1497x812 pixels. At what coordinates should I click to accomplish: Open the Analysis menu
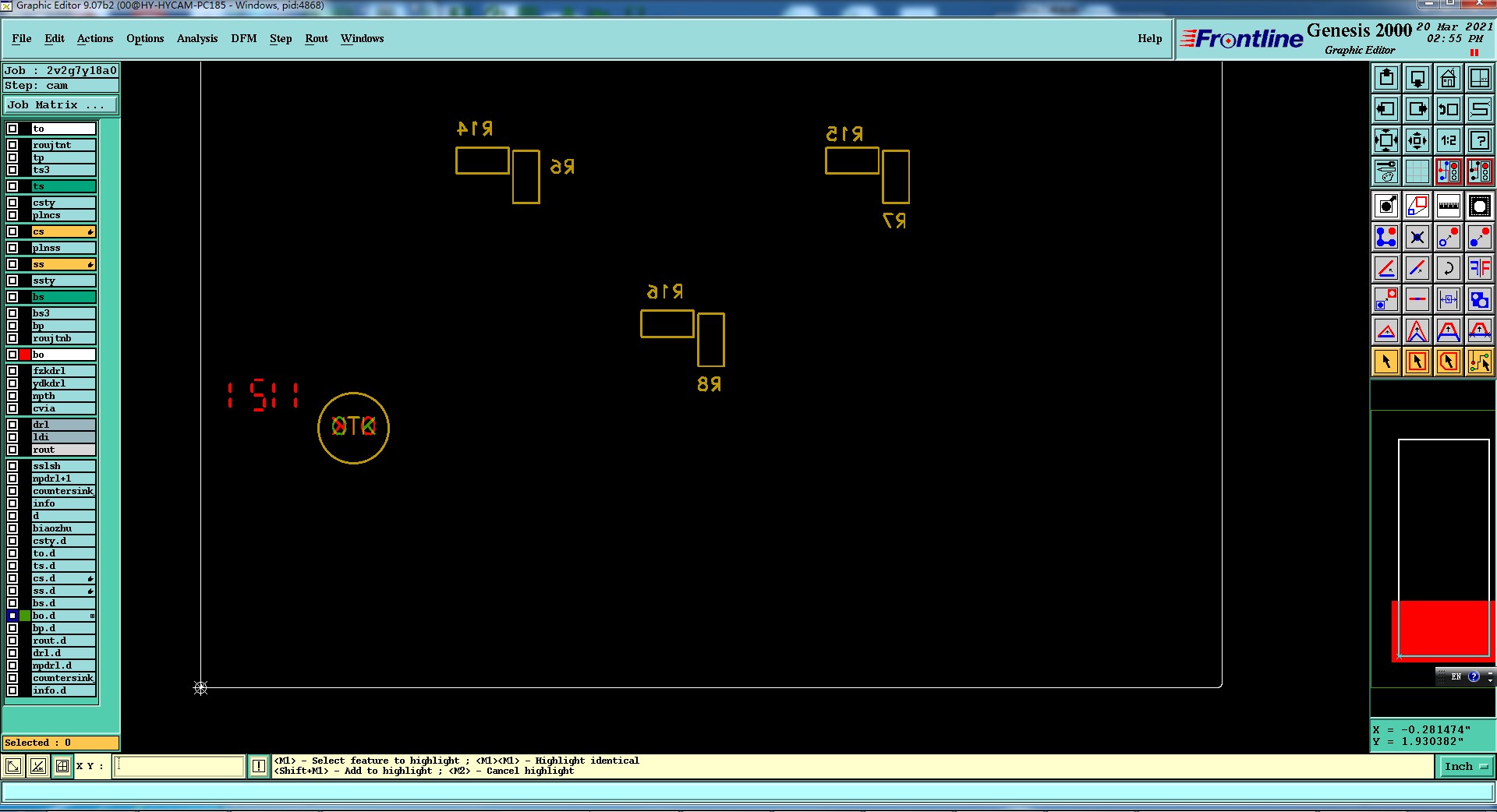[x=197, y=38]
